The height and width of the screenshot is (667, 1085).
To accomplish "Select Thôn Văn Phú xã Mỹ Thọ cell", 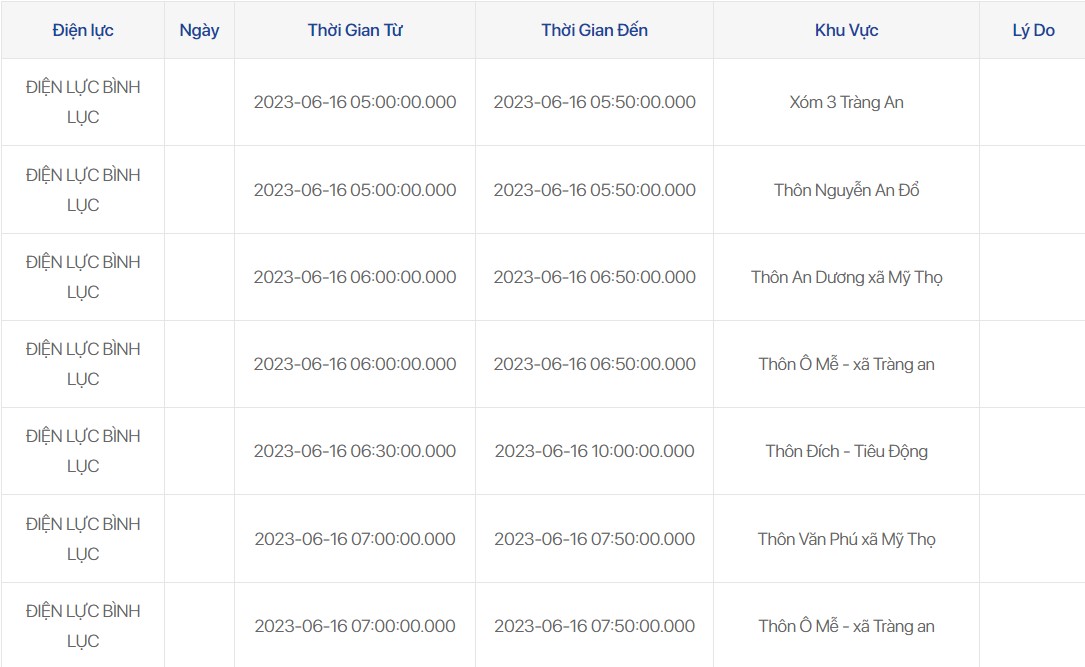I will (846, 539).
